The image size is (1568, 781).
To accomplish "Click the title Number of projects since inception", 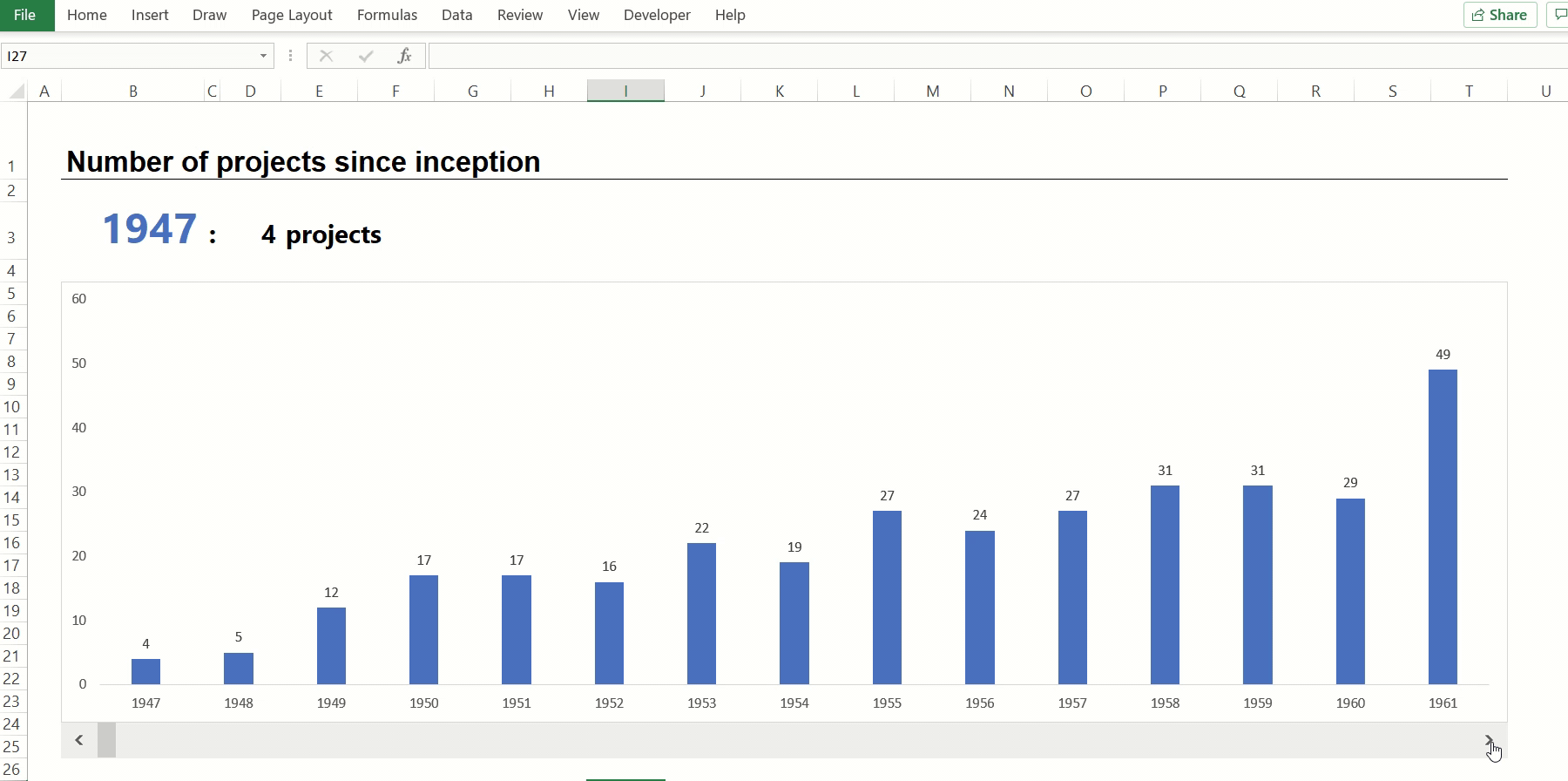I will [x=303, y=161].
